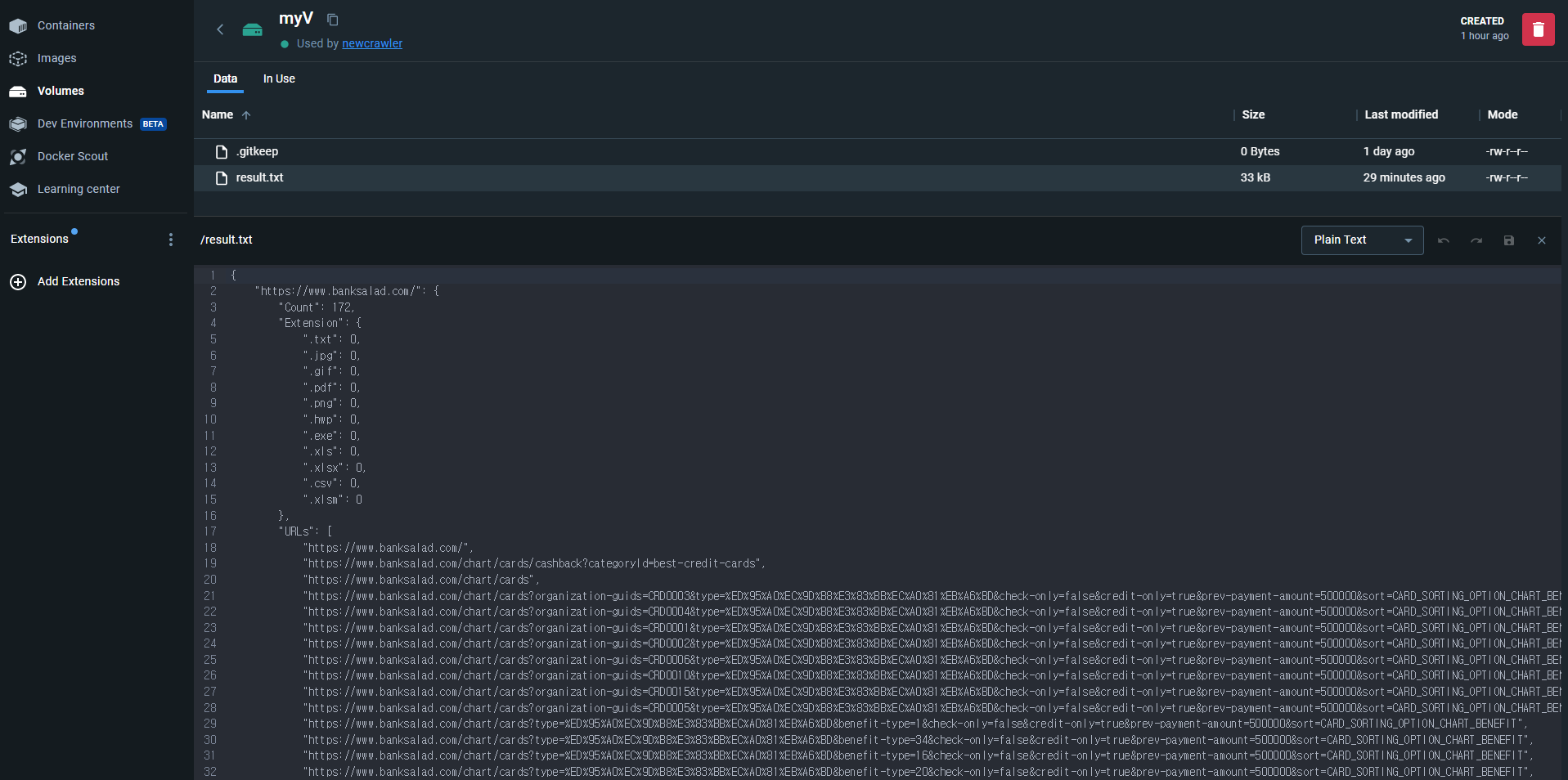Click the Extensions label in the sidebar
Viewport: 1568px width, 780px height.
tap(39, 239)
